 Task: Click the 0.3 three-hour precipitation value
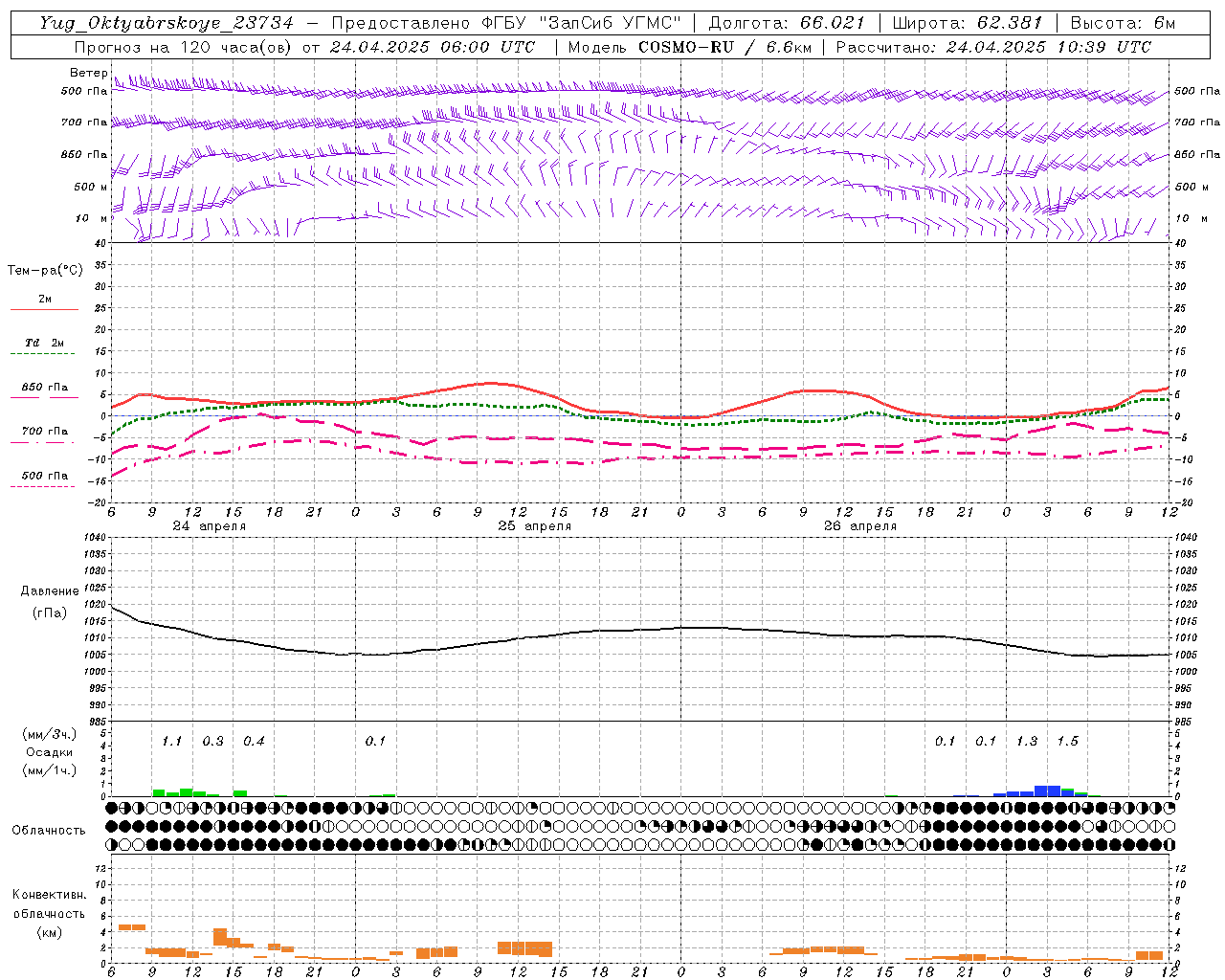click(x=212, y=742)
